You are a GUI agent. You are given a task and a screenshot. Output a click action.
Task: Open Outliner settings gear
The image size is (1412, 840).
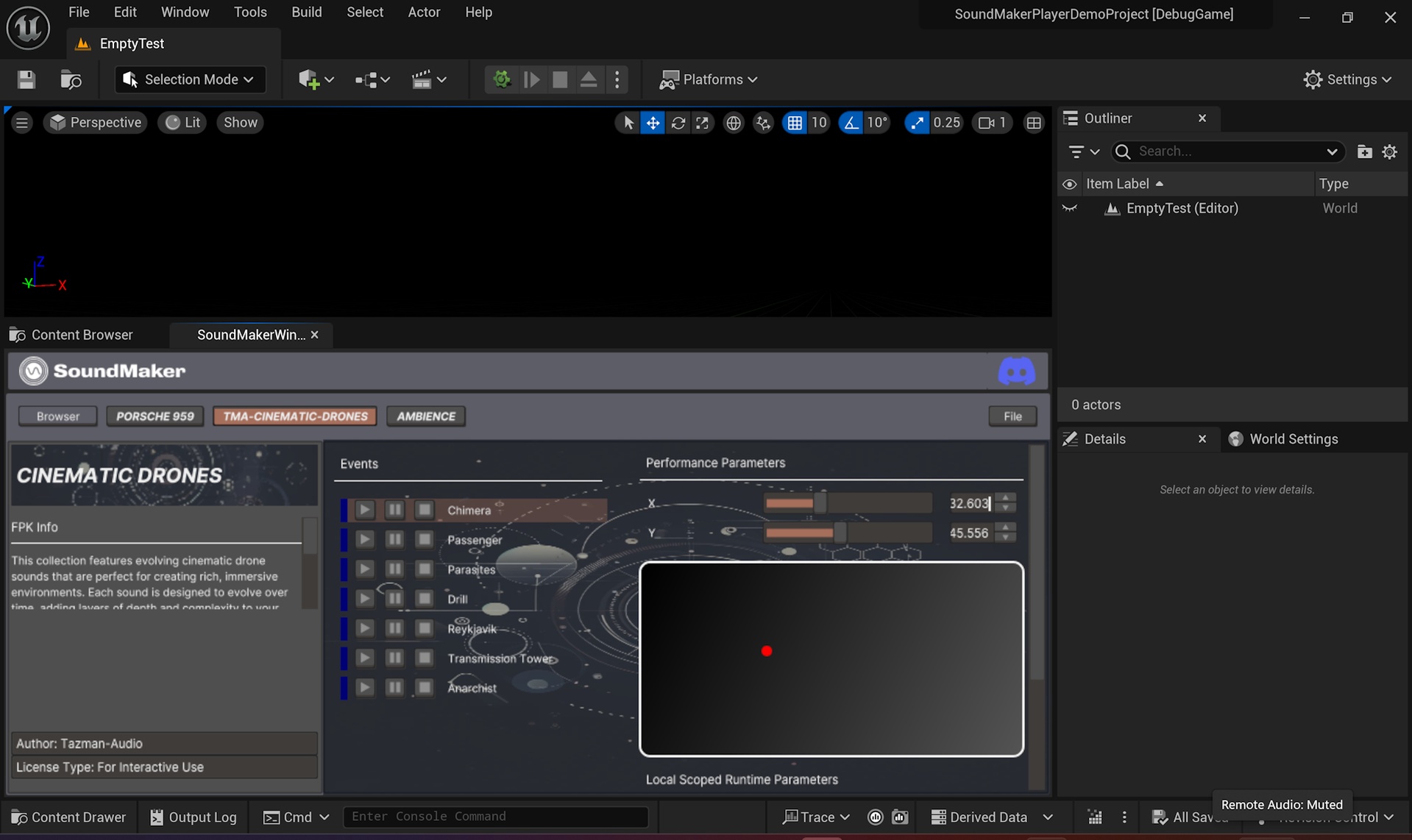pos(1389,152)
